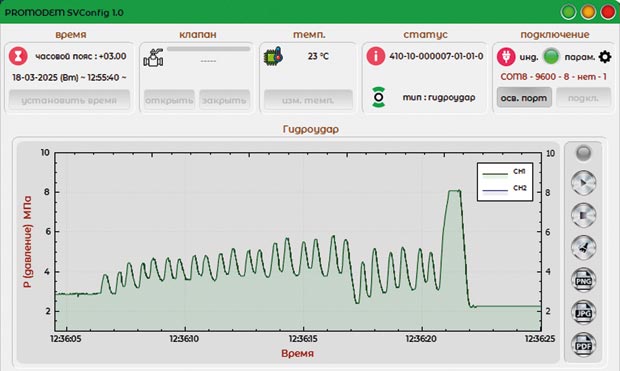Click the green window button in title bar
The image size is (620, 371).
click(568, 12)
